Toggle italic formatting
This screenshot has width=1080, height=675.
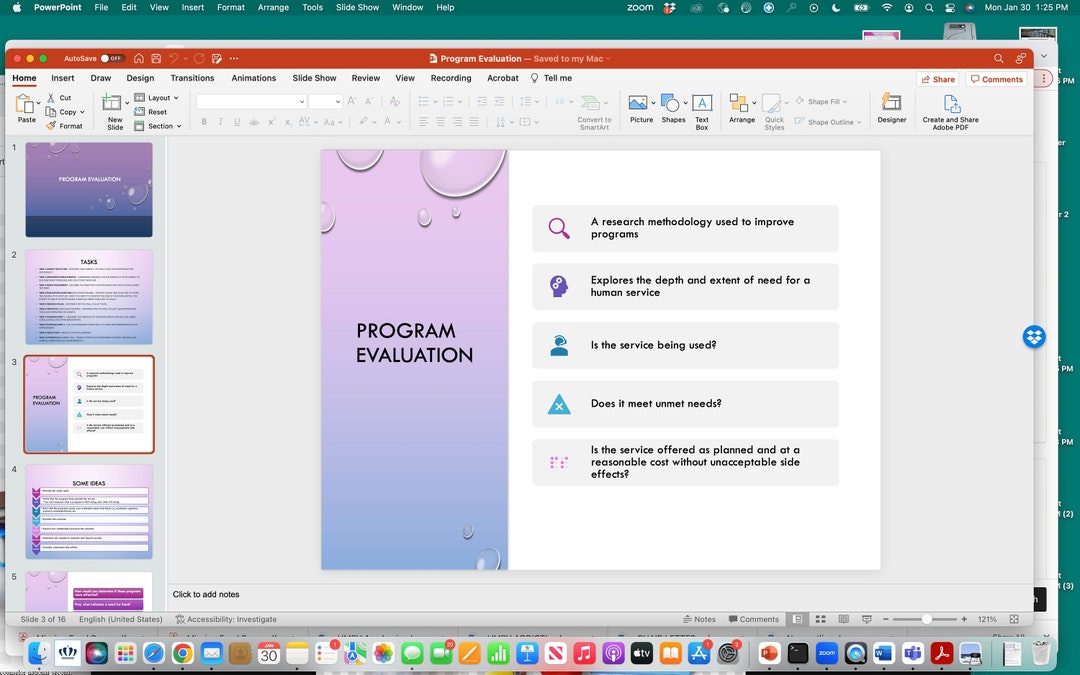[221, 121]
